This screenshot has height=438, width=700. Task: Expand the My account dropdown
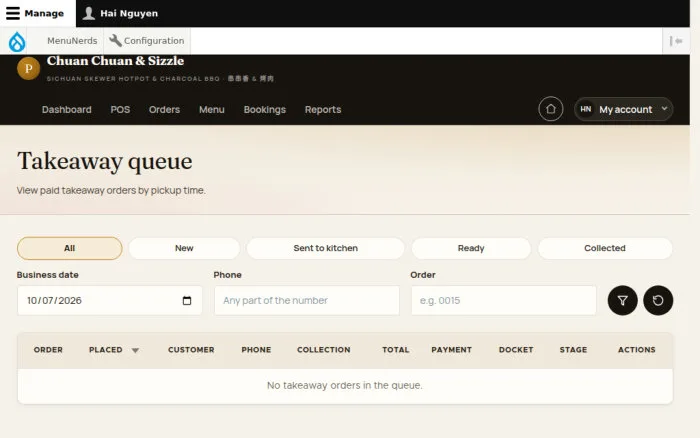point(624,109)
